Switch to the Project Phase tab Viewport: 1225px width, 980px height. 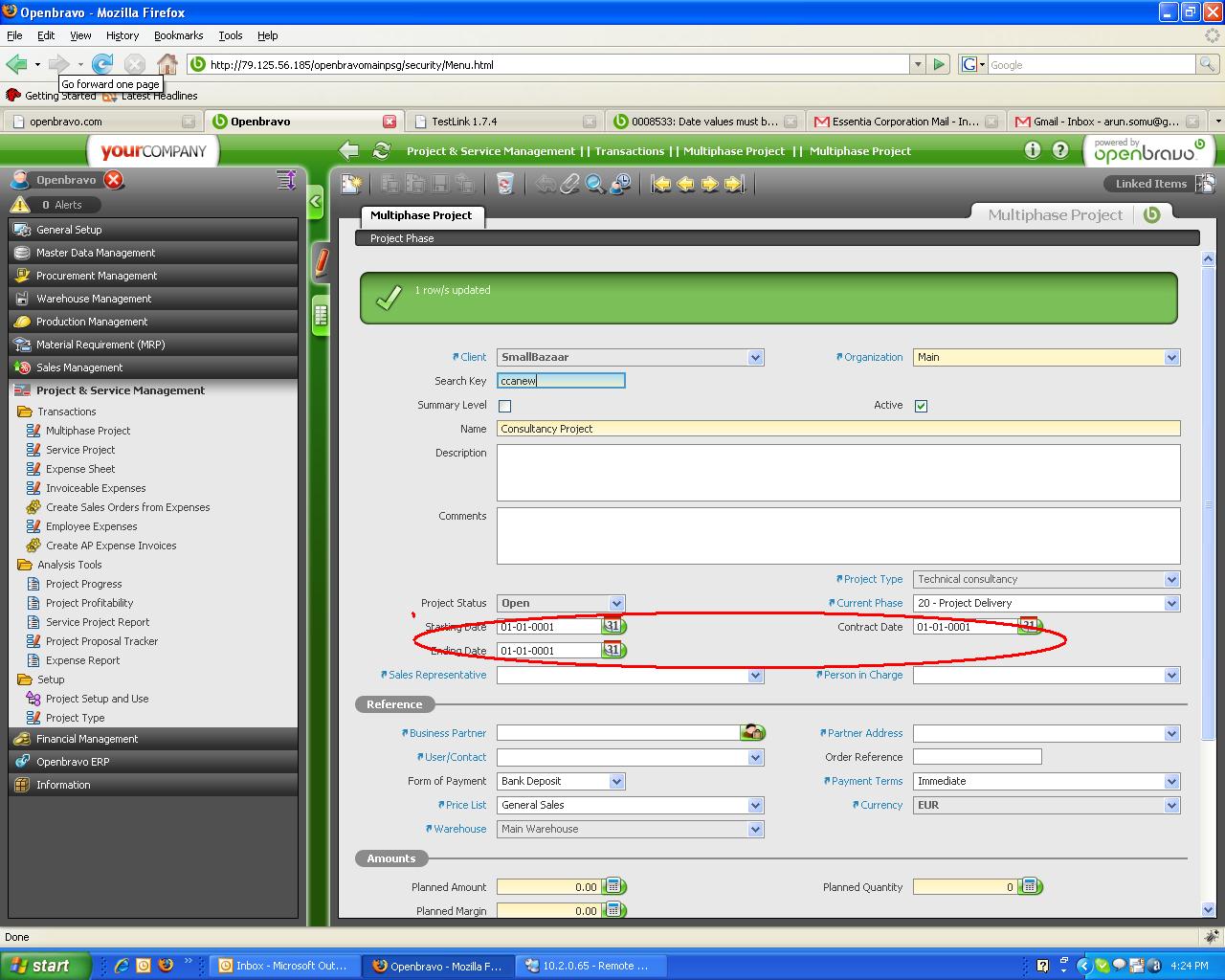(402, 238)
